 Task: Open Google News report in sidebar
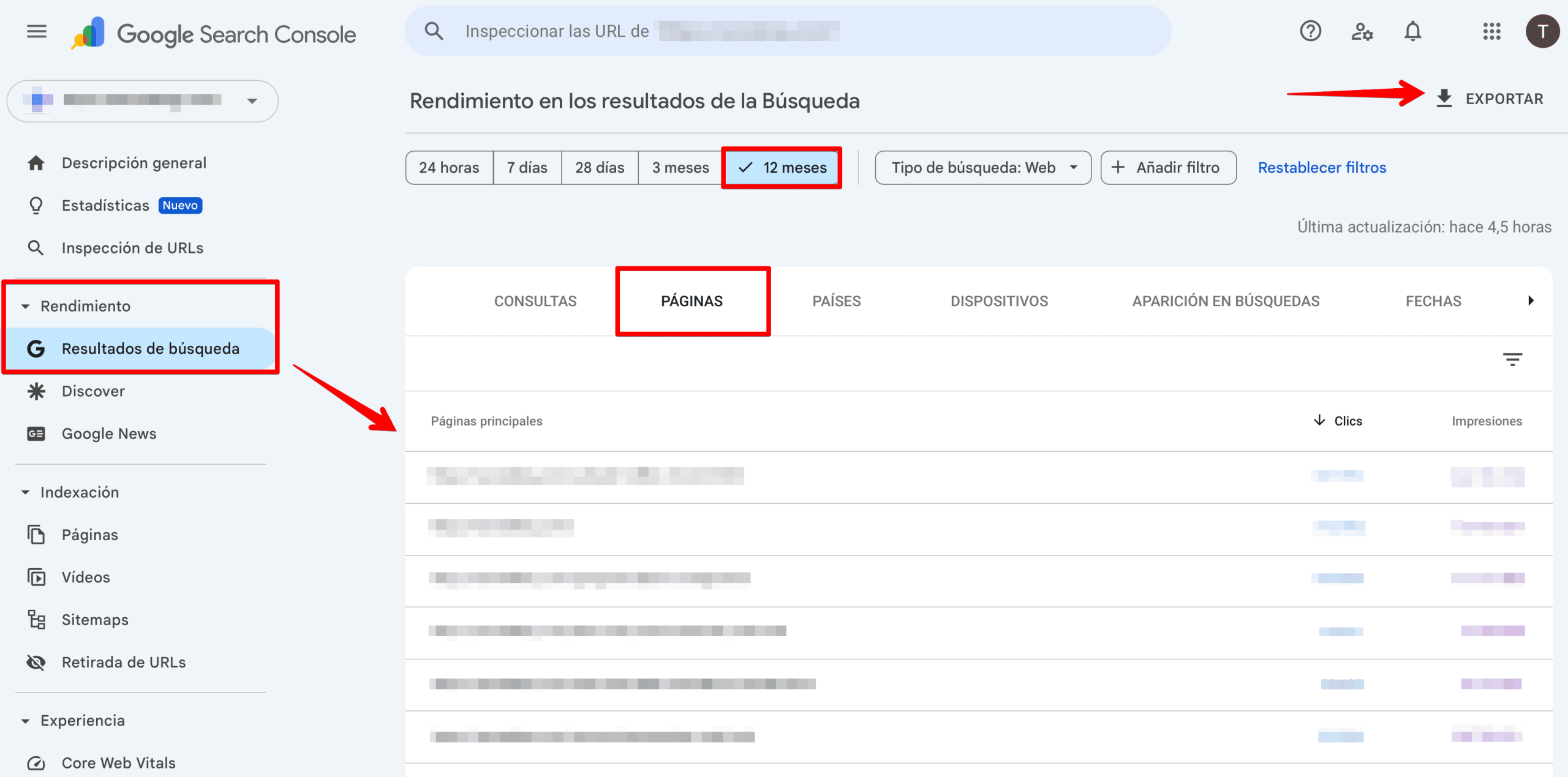[109, 434]
